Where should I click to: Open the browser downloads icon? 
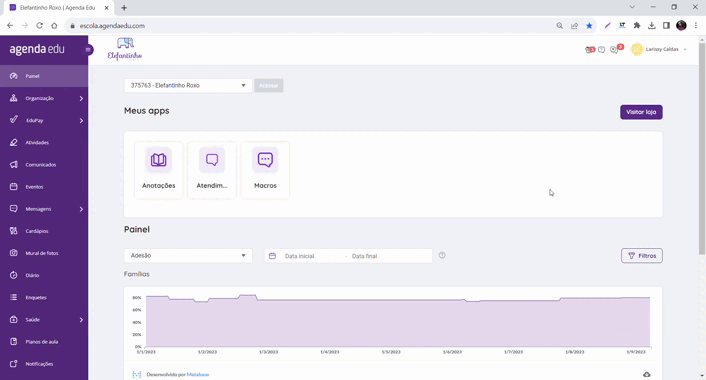tap(652, 26)
